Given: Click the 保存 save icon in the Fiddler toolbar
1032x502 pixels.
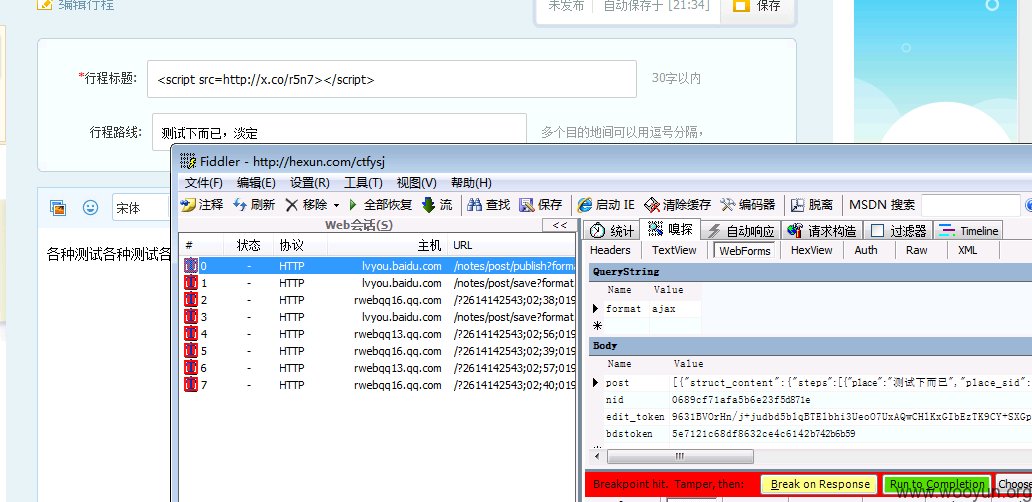Looking at the screenshot, I should (527, 205).
